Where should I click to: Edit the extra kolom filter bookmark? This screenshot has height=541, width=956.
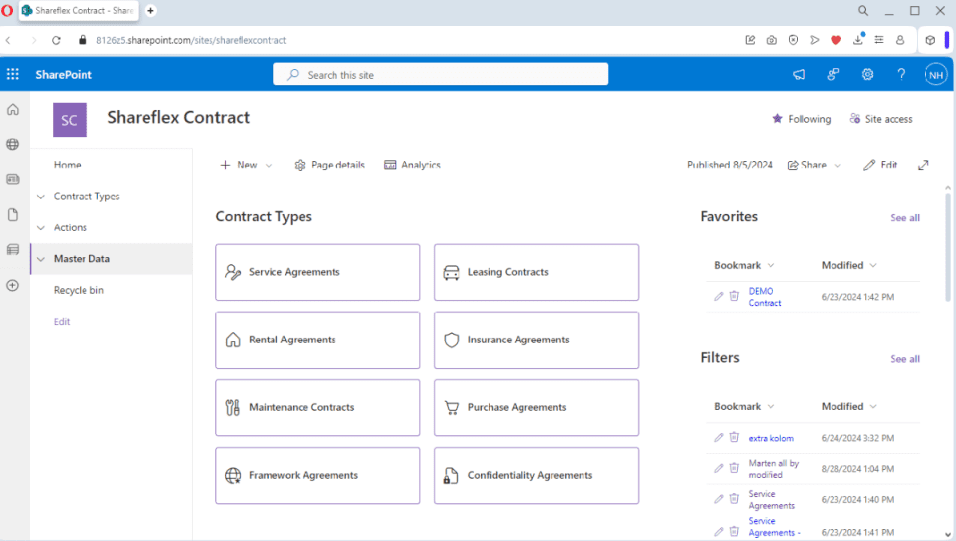click(719, 437)
